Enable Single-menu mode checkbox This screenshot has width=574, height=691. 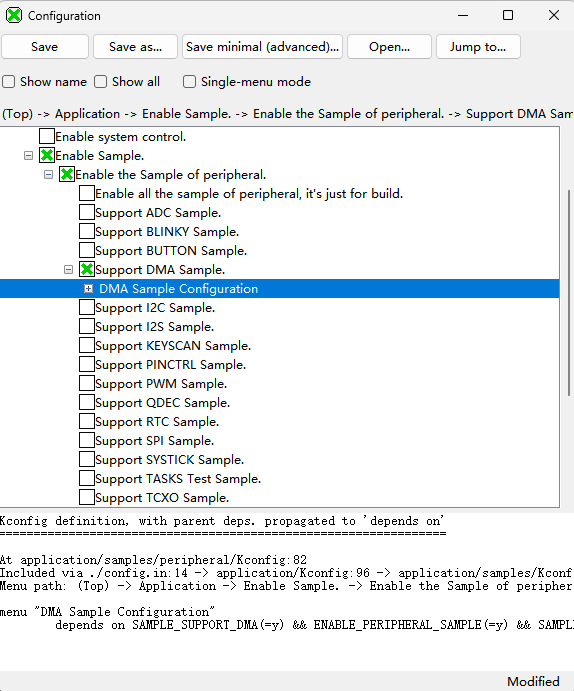[x=189, y=82]
